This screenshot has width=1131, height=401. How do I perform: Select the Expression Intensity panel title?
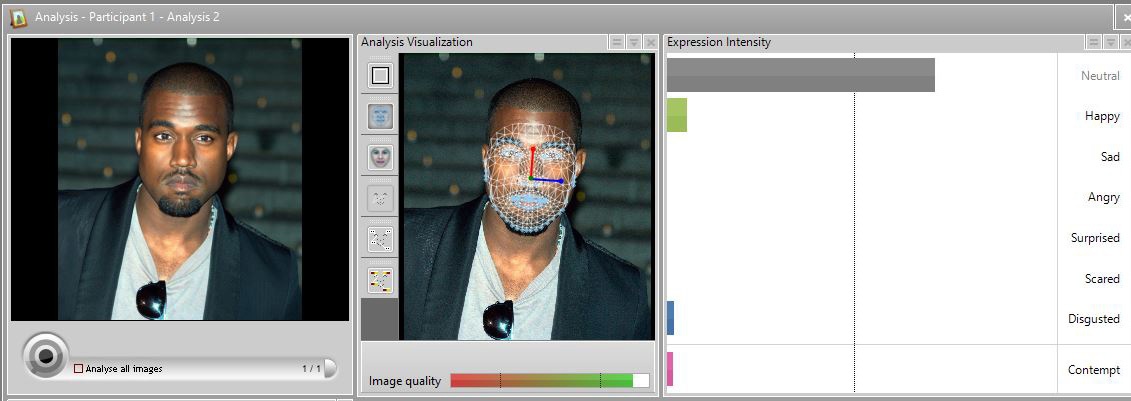point(718,42)
